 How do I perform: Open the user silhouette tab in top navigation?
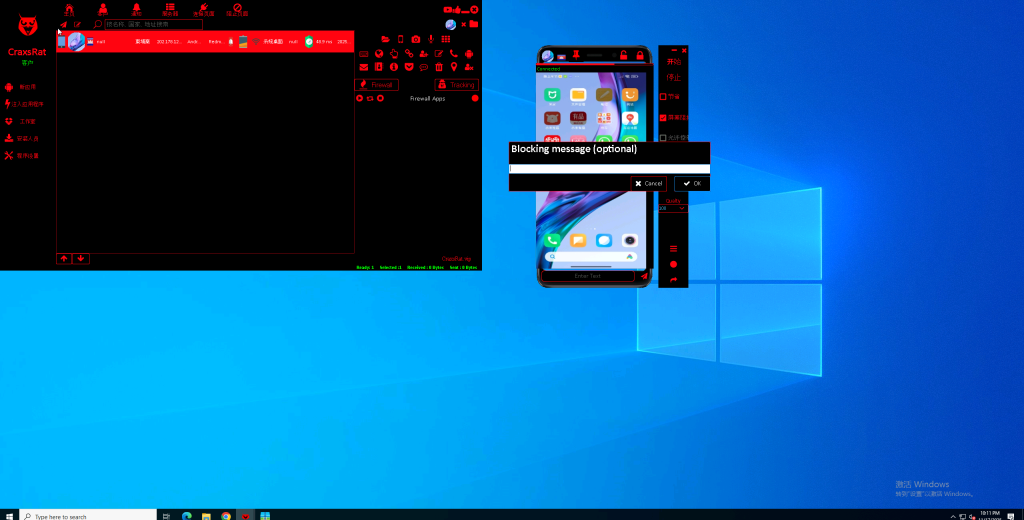click(x=103, y=8)
